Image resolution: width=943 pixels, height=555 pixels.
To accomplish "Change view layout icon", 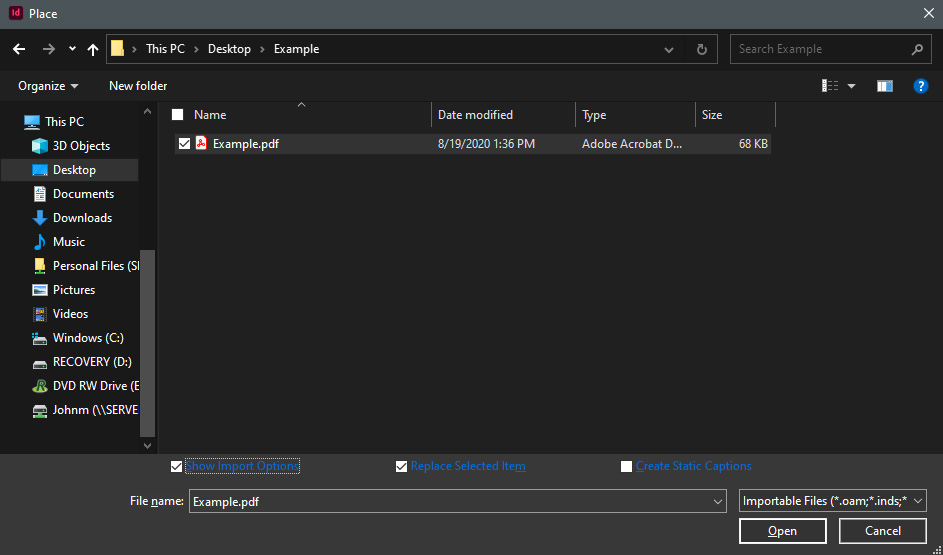I will pyautogui.click(x=830, y=86).
